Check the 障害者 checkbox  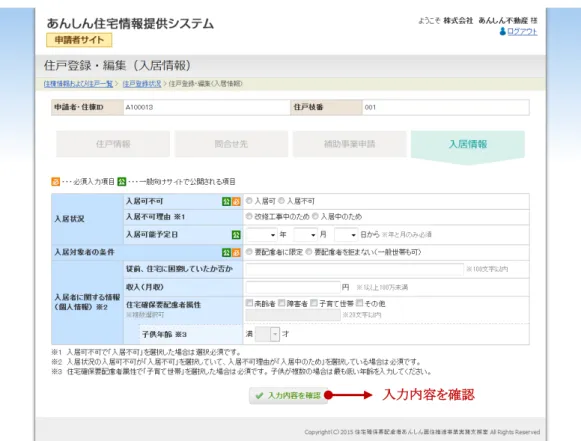point(282,303)
